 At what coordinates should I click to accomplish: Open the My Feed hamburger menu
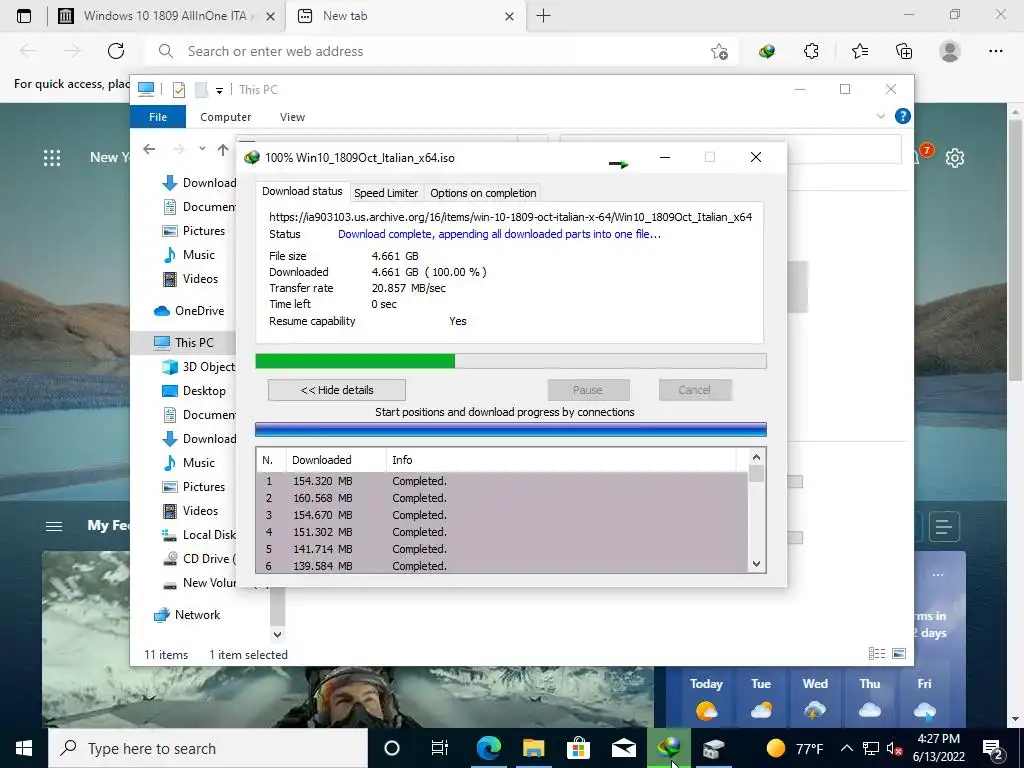[54, 526]
